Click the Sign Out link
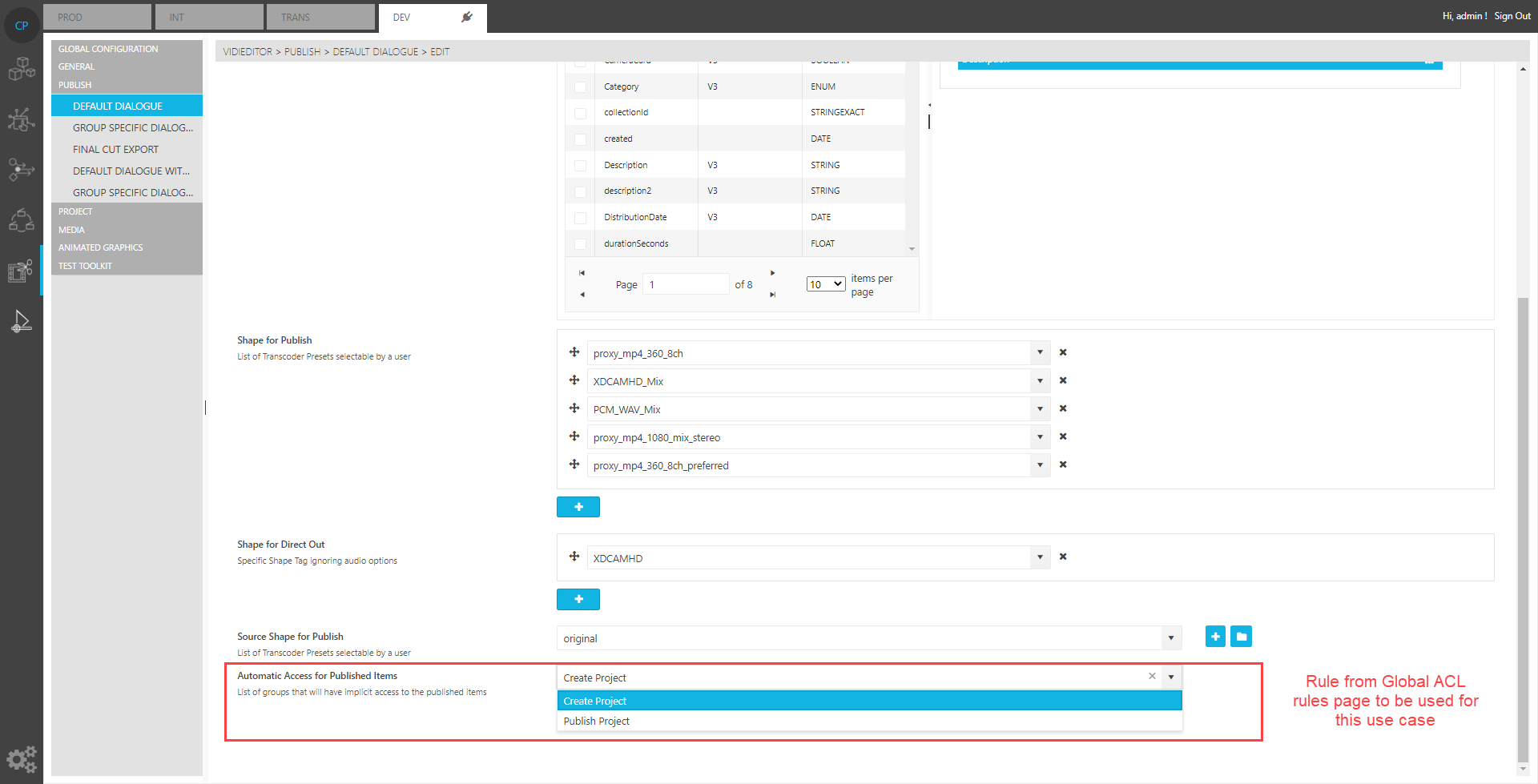Image resolution: width=1538 pixels, height=784 pixels. 1512,16
